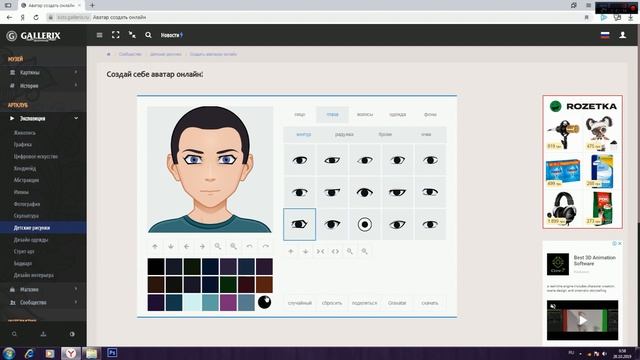Click the Gallerix logo

[x=34, y=36]
